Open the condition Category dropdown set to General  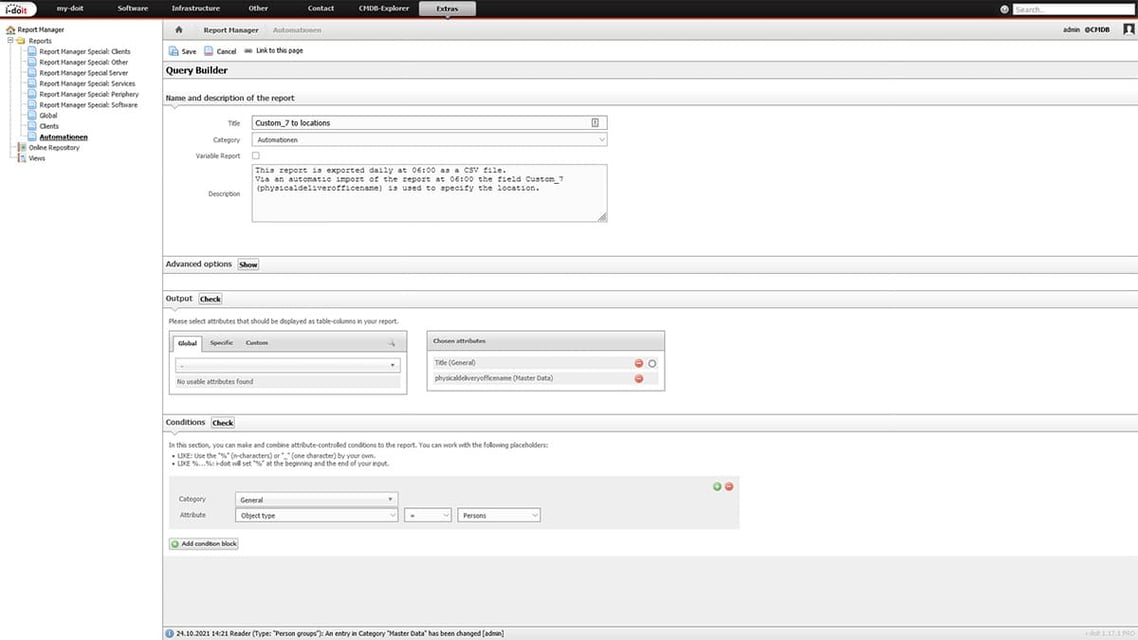[x=316, y=499]
